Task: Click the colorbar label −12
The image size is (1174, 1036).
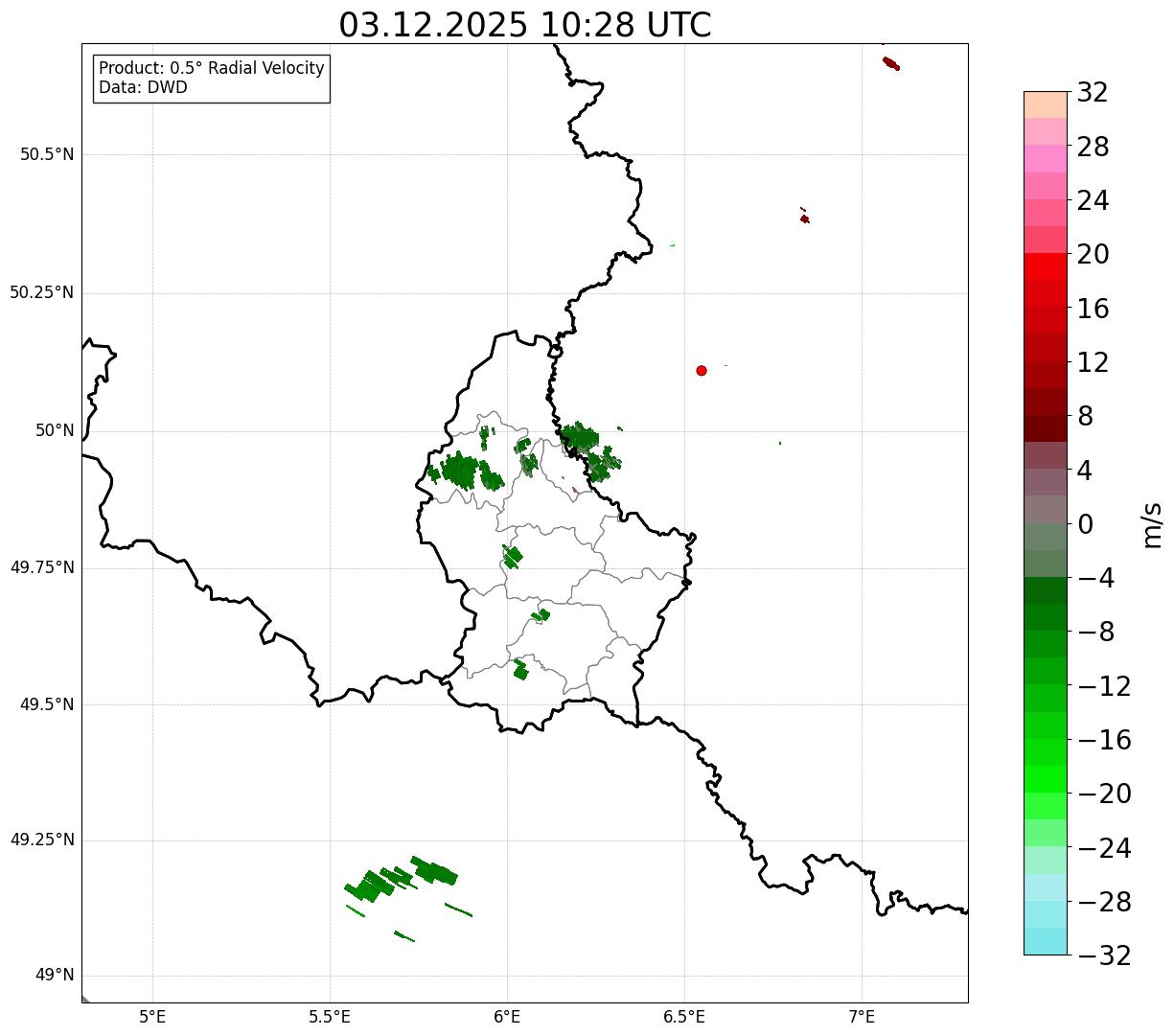Action: pyautogui.click(x=1104, y=686)
